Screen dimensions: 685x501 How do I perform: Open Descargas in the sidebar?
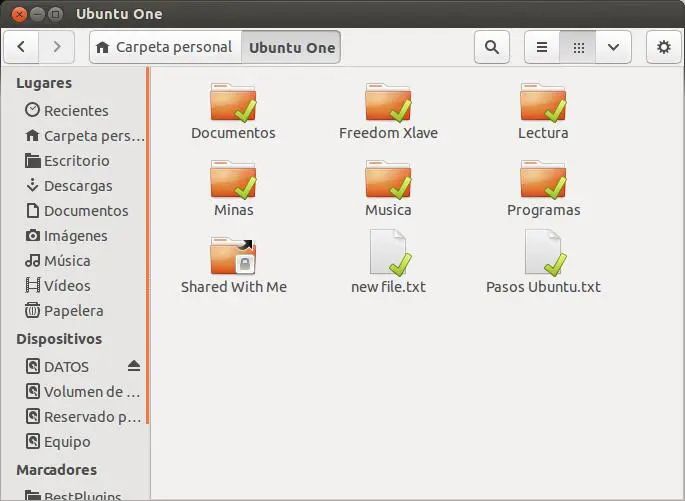(74, 186)
